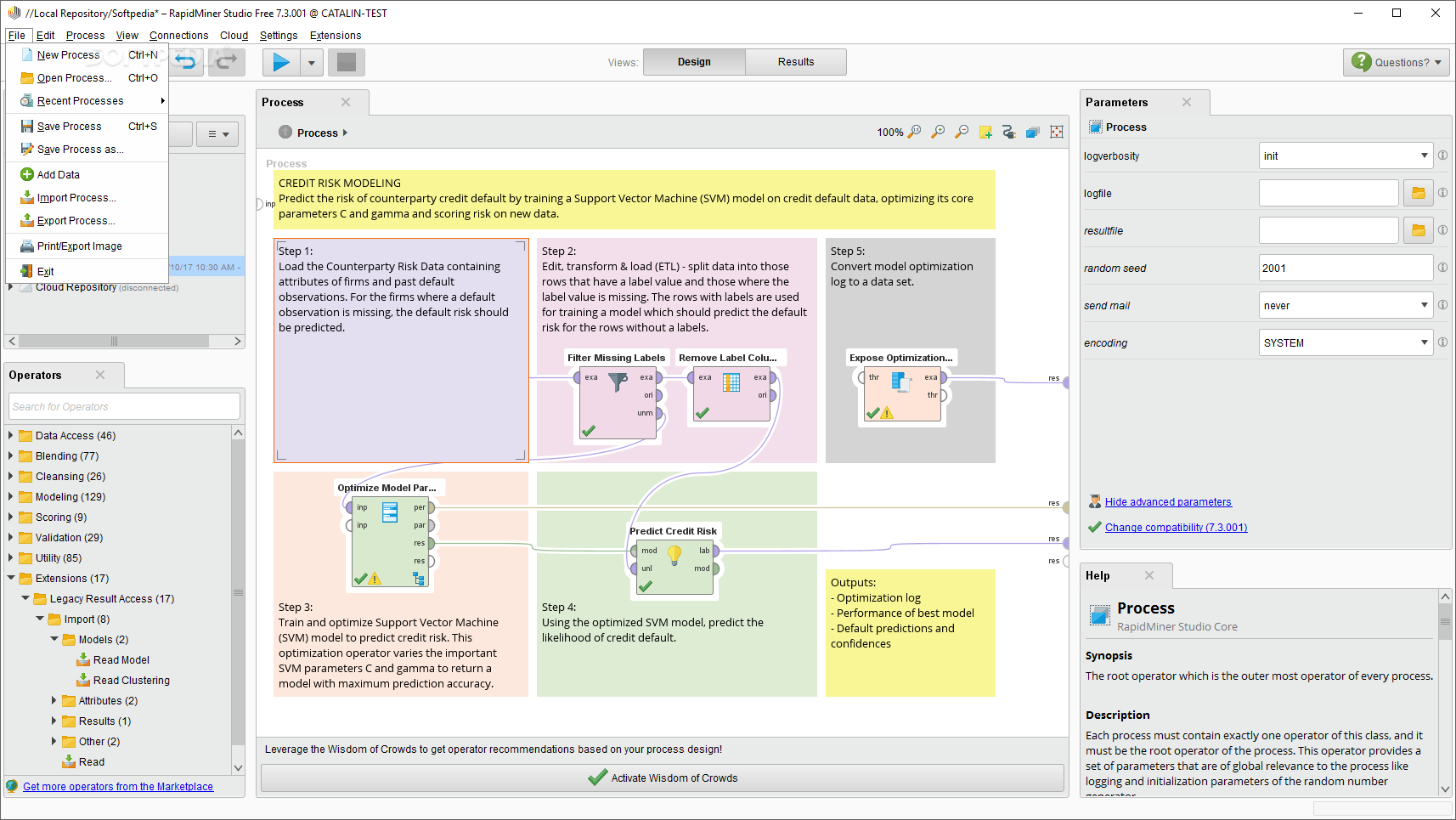Close the Operators panel tab
Image resolution: width=1456 pixels, height=820 pixels.
click(x=100, y=375)
